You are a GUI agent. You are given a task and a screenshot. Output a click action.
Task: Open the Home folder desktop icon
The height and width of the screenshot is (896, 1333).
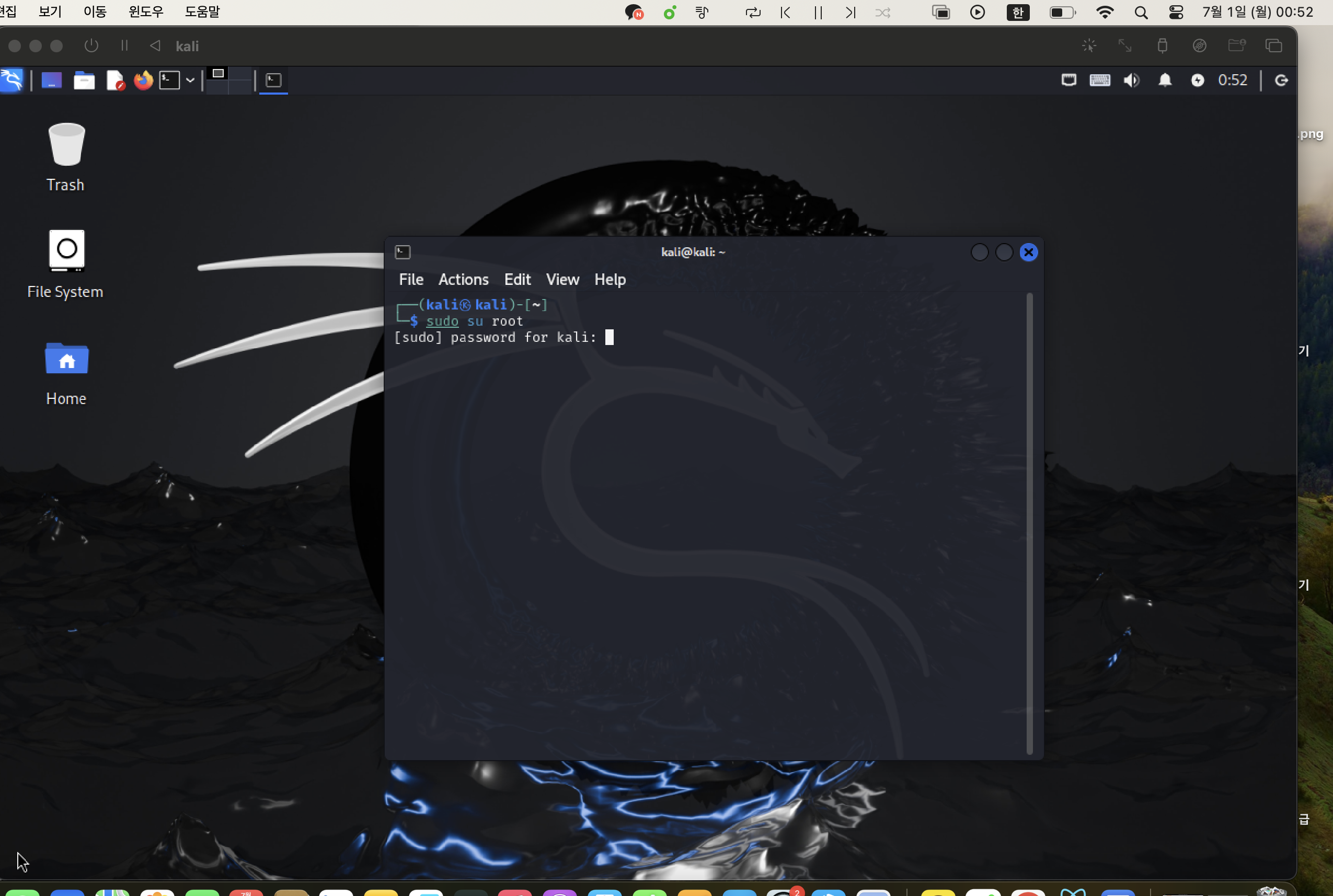(x=66, y=360)
